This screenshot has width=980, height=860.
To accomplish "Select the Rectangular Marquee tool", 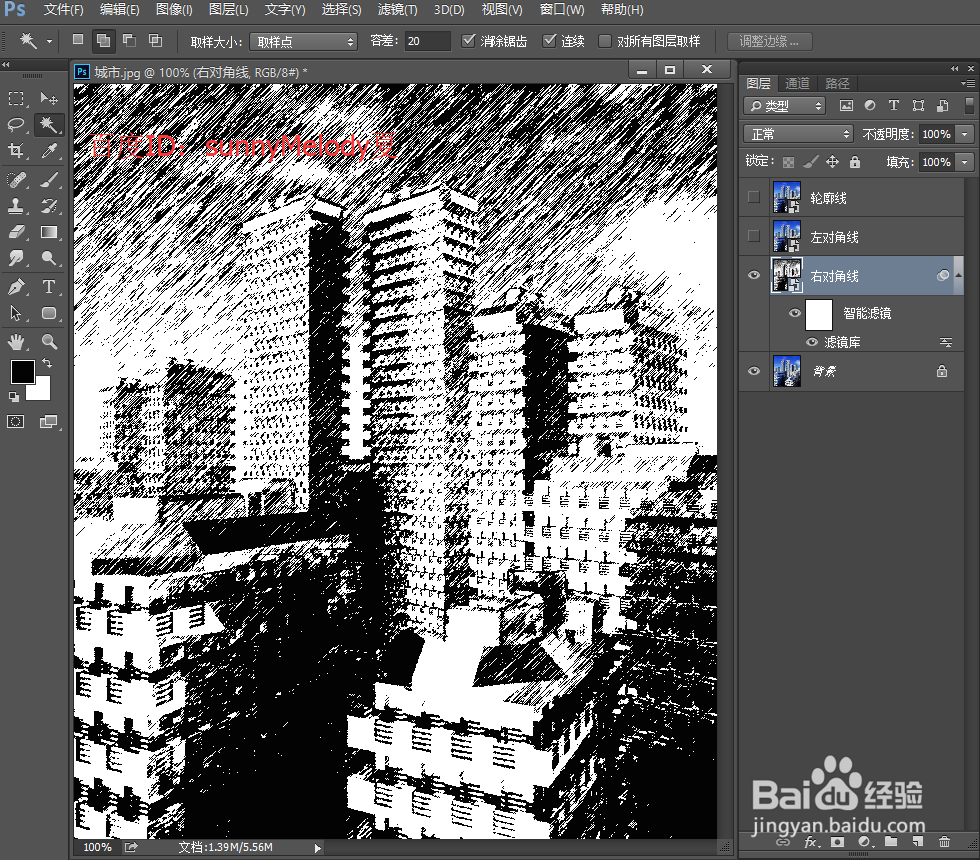I will click(x=16, y=99).
